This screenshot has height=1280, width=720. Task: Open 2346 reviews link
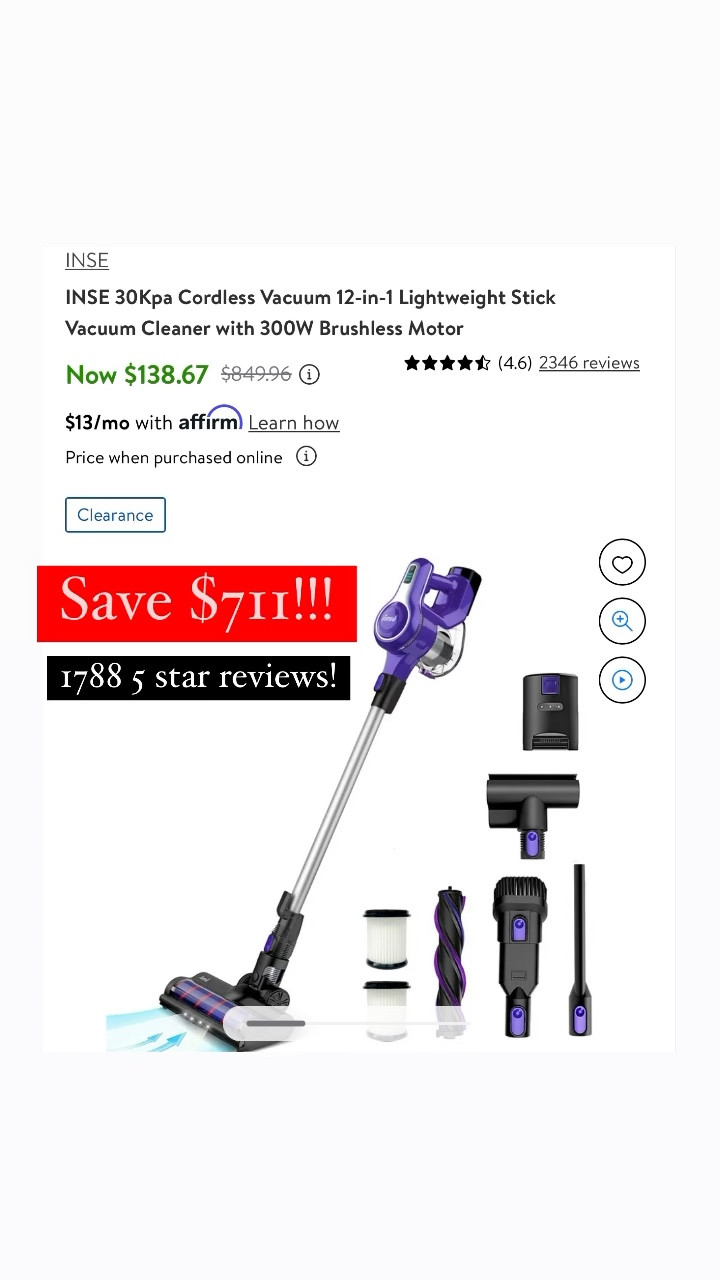(589, 363)
